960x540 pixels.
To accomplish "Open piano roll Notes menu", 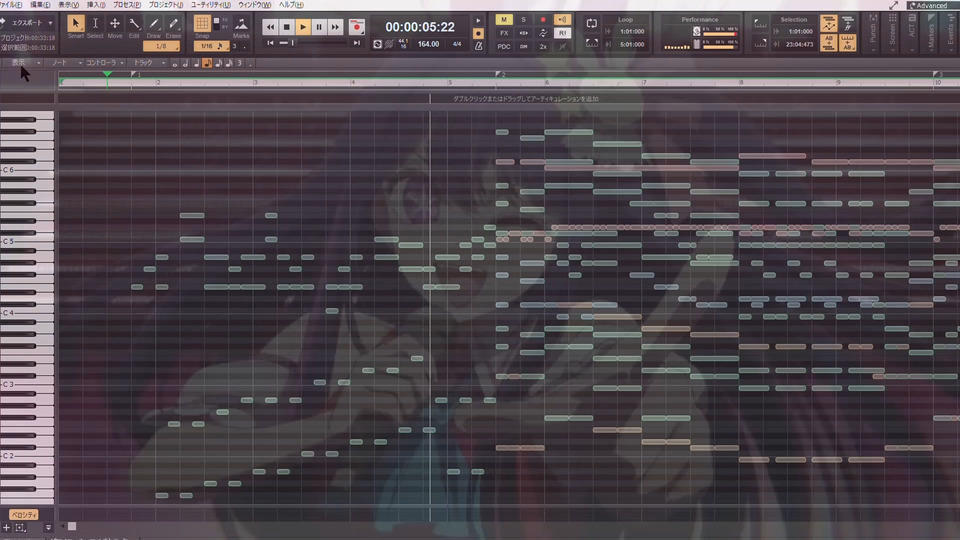I will coord(66,63).
